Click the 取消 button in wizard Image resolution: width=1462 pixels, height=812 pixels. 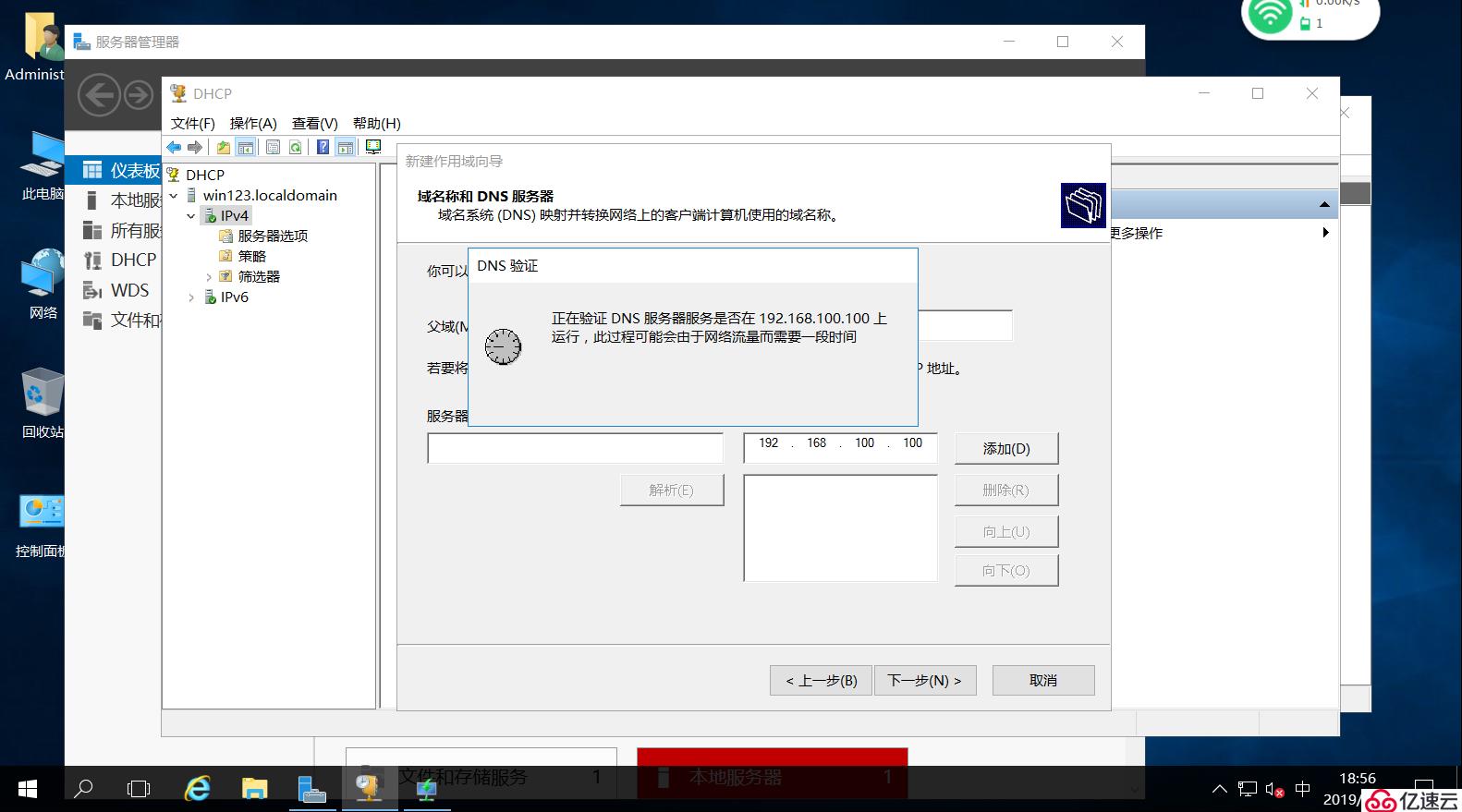pos(1043,680)
